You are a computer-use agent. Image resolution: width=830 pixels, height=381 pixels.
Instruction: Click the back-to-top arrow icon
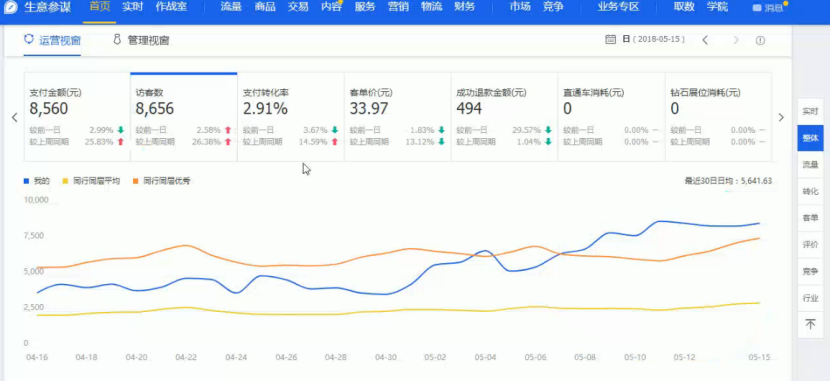[810, 324]
